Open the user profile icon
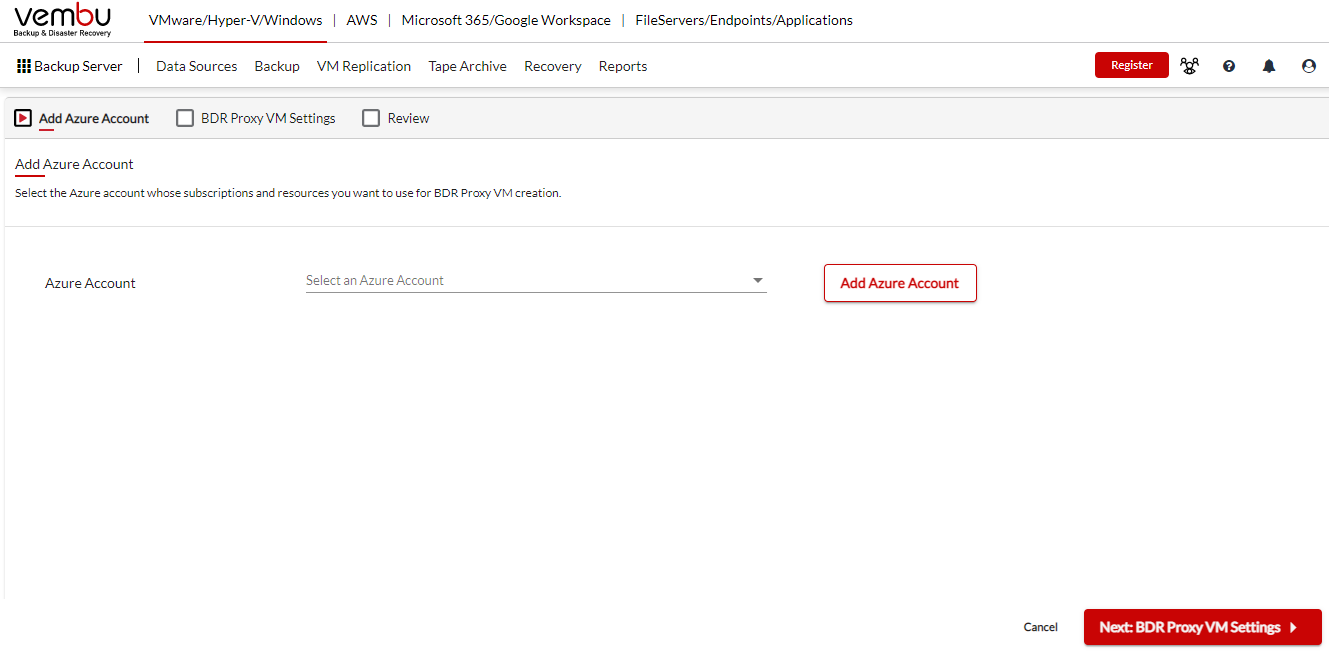Viewport: 1329px width, 651px height. (1309, 66)
